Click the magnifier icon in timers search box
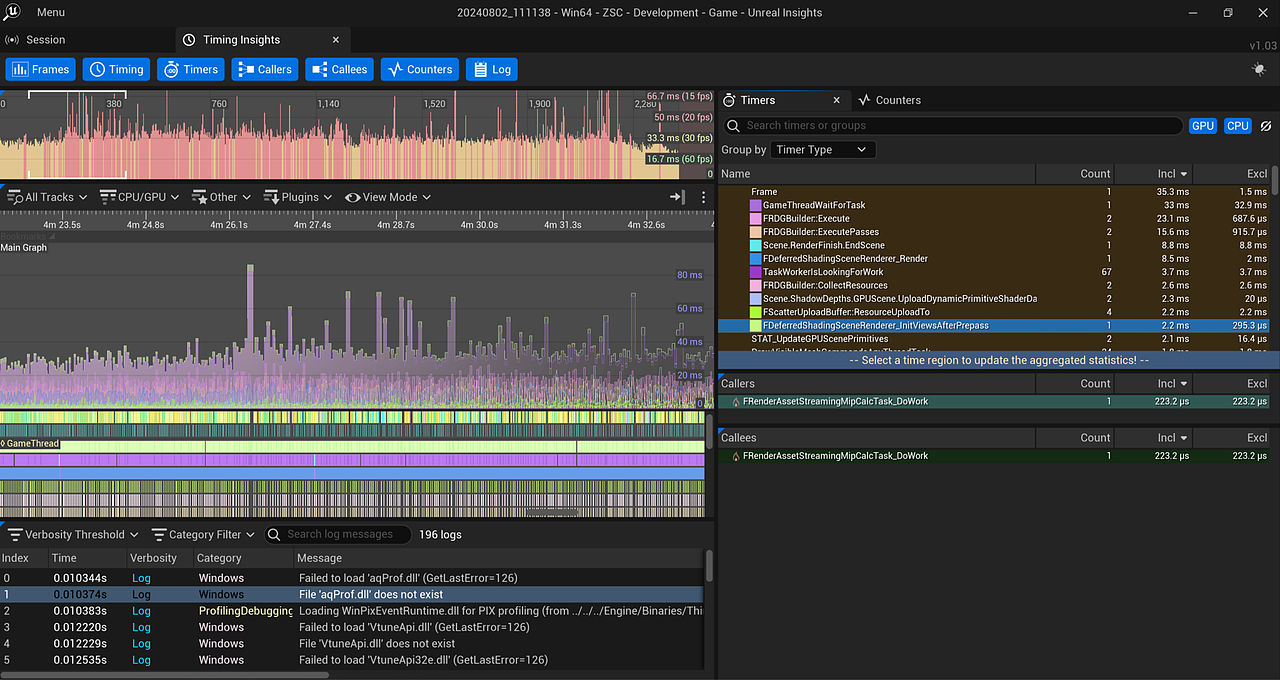 (x=733, y=126)
